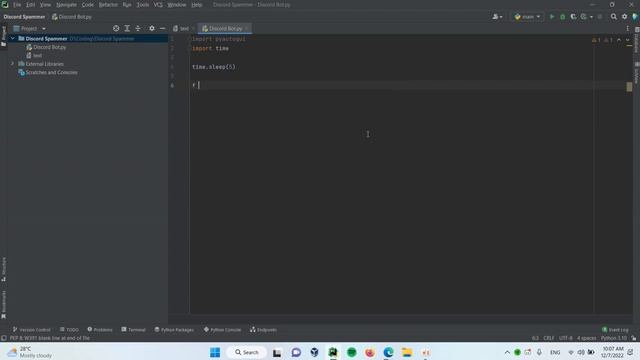Toggle the read-only lock icon in status bar

(x=633, y=338)
